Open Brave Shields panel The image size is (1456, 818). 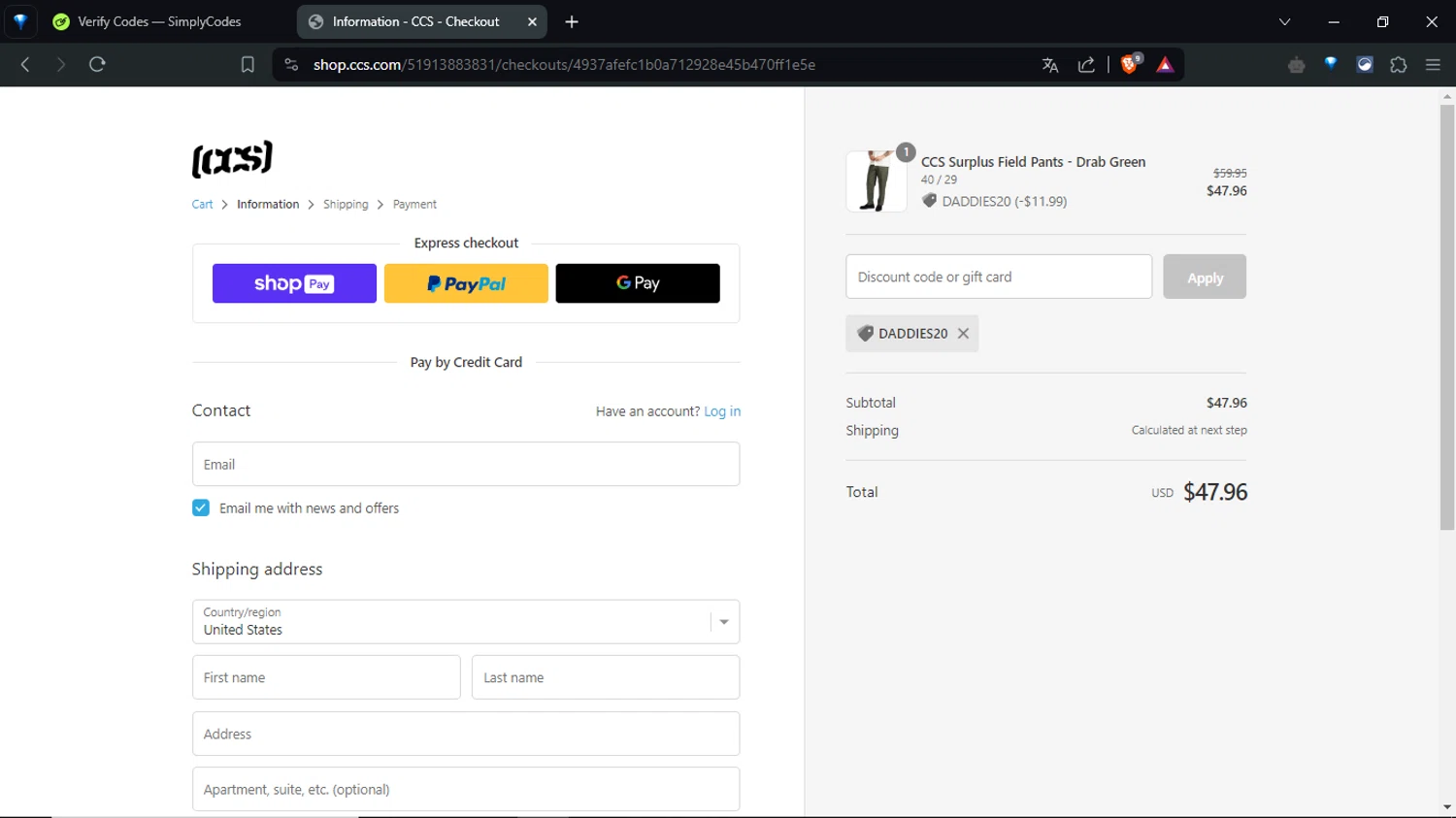pyautogui.click(x=1130, y=65)
